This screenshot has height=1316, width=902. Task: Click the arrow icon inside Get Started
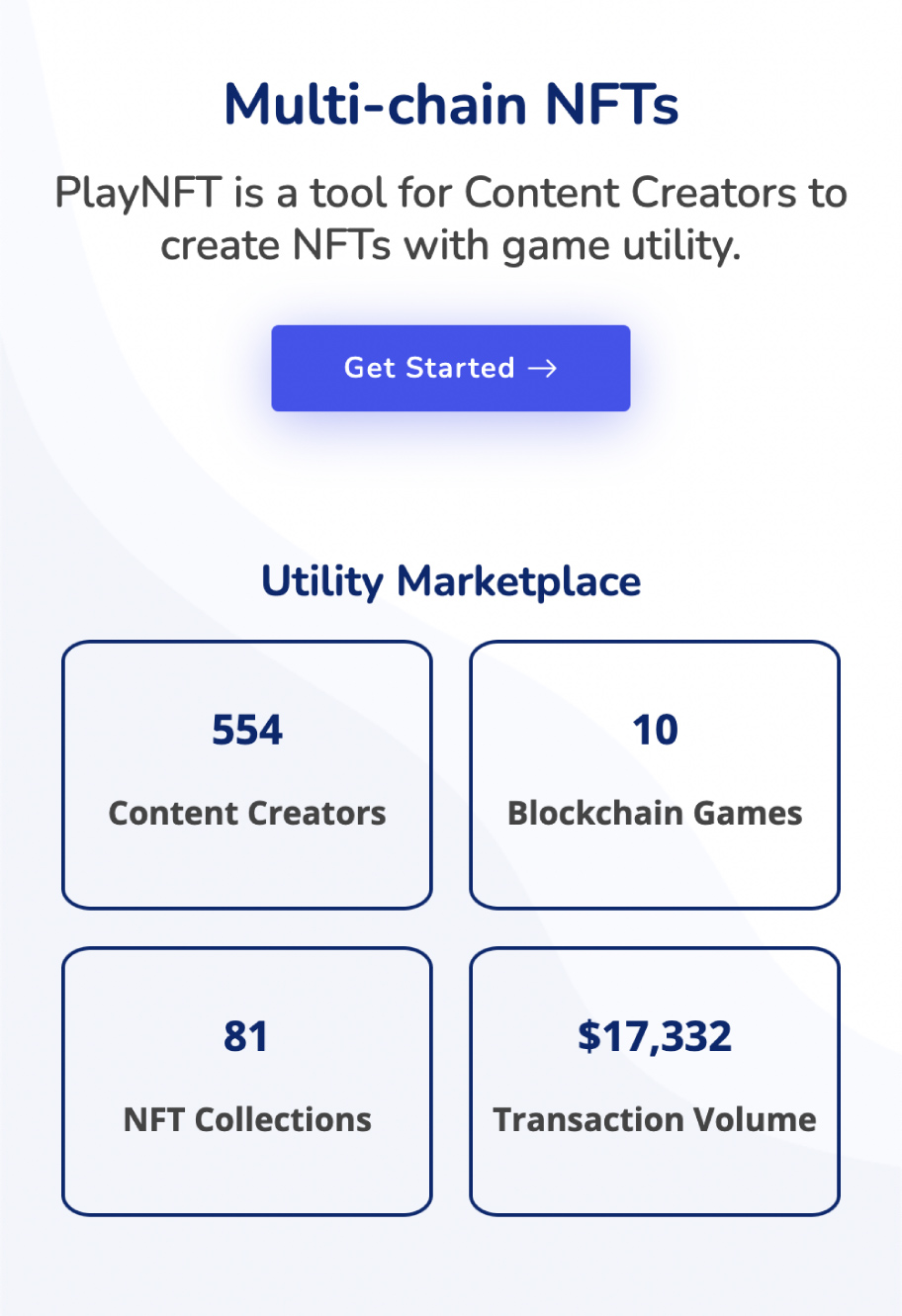[543, 369]
